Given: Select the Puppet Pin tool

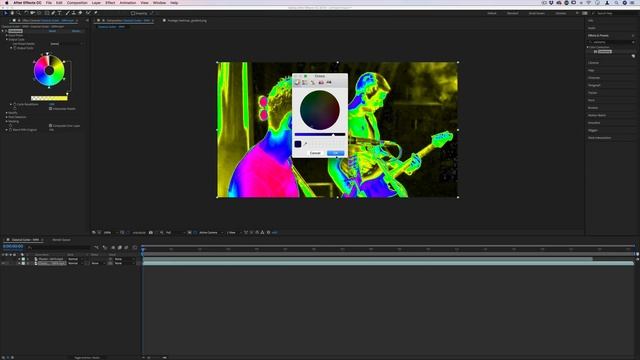Looking at the screenshot, I should (96, 13).
